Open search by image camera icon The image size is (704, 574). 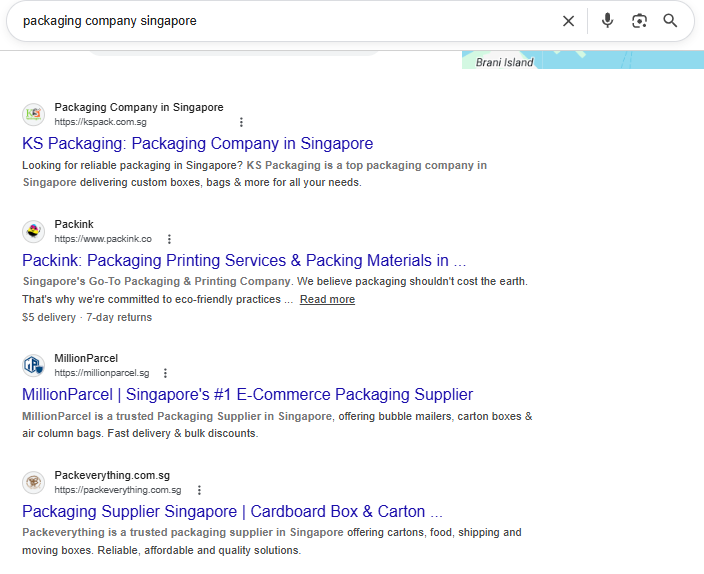tap(639, 21)
